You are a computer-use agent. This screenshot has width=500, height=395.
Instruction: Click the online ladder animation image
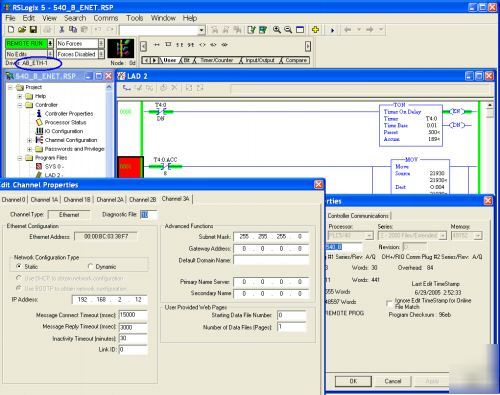(x=121, y=49)
